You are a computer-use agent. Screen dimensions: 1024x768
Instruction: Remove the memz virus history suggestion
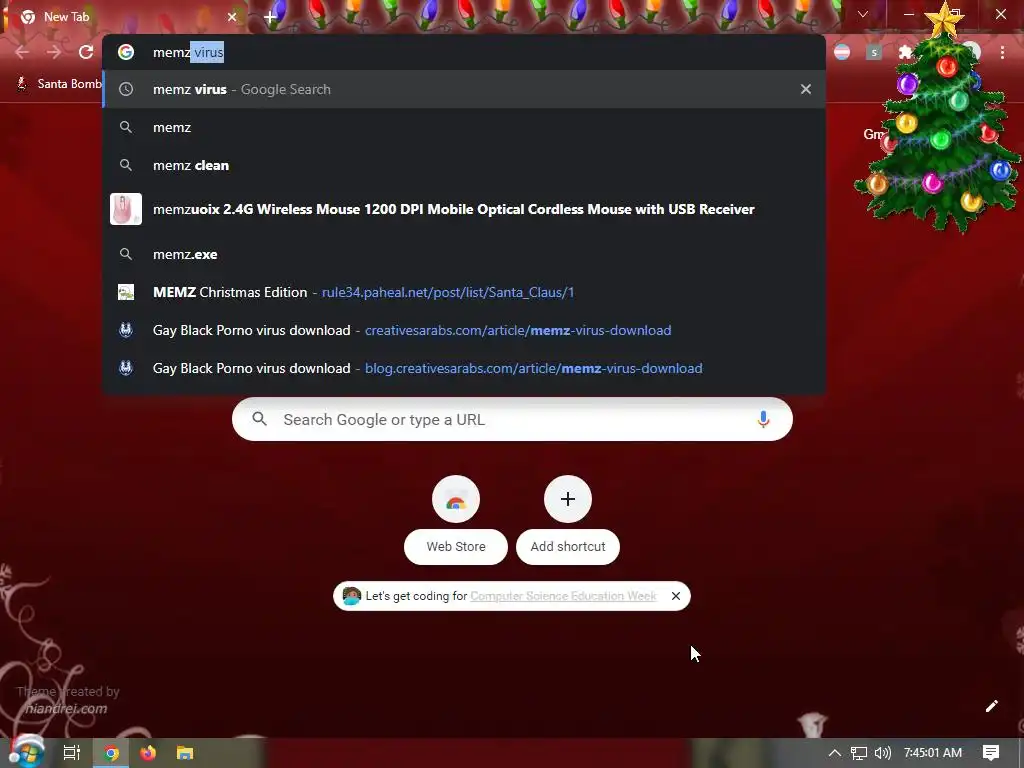[806, 89]
